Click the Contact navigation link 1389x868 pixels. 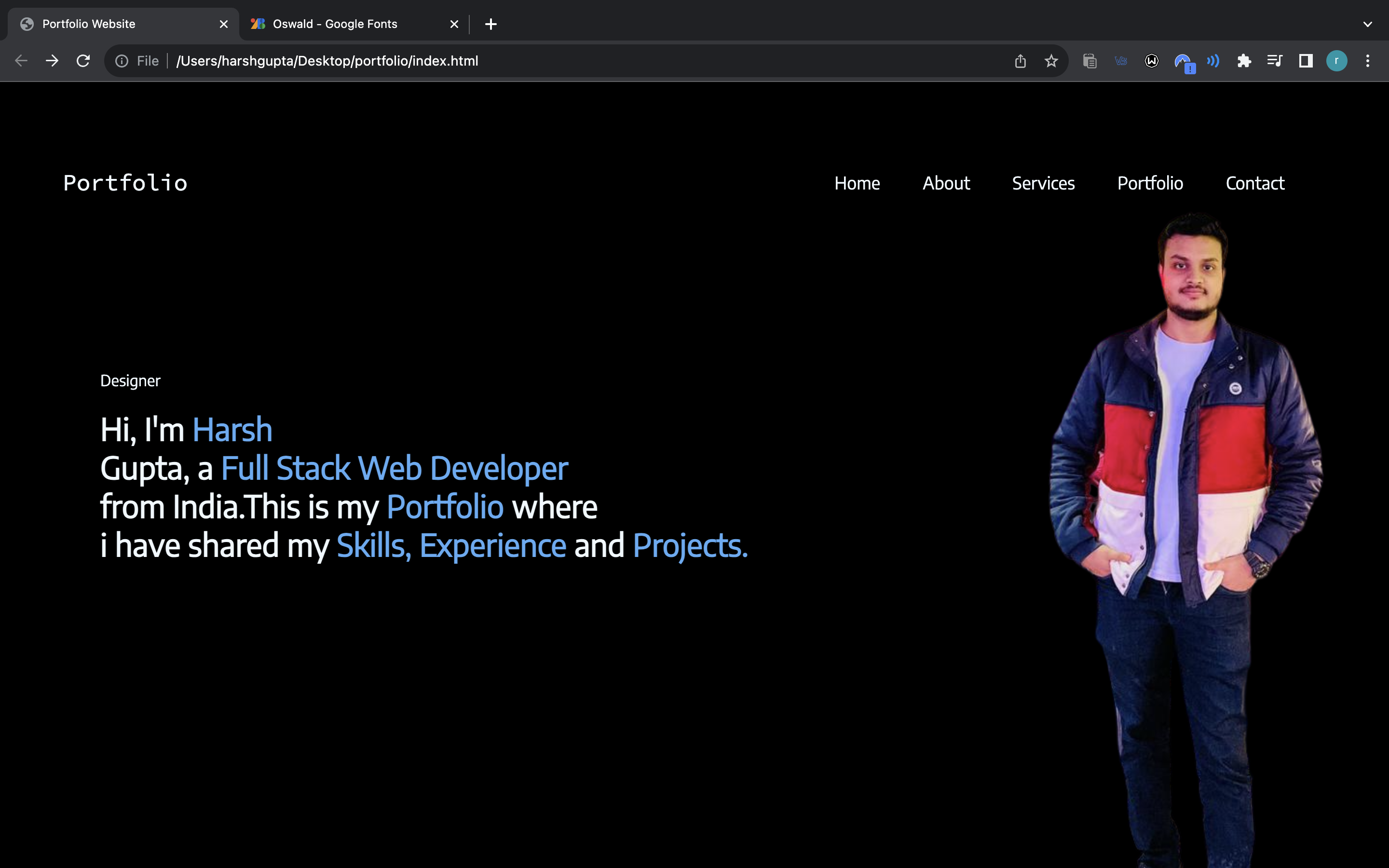[x=1255, y=183]
